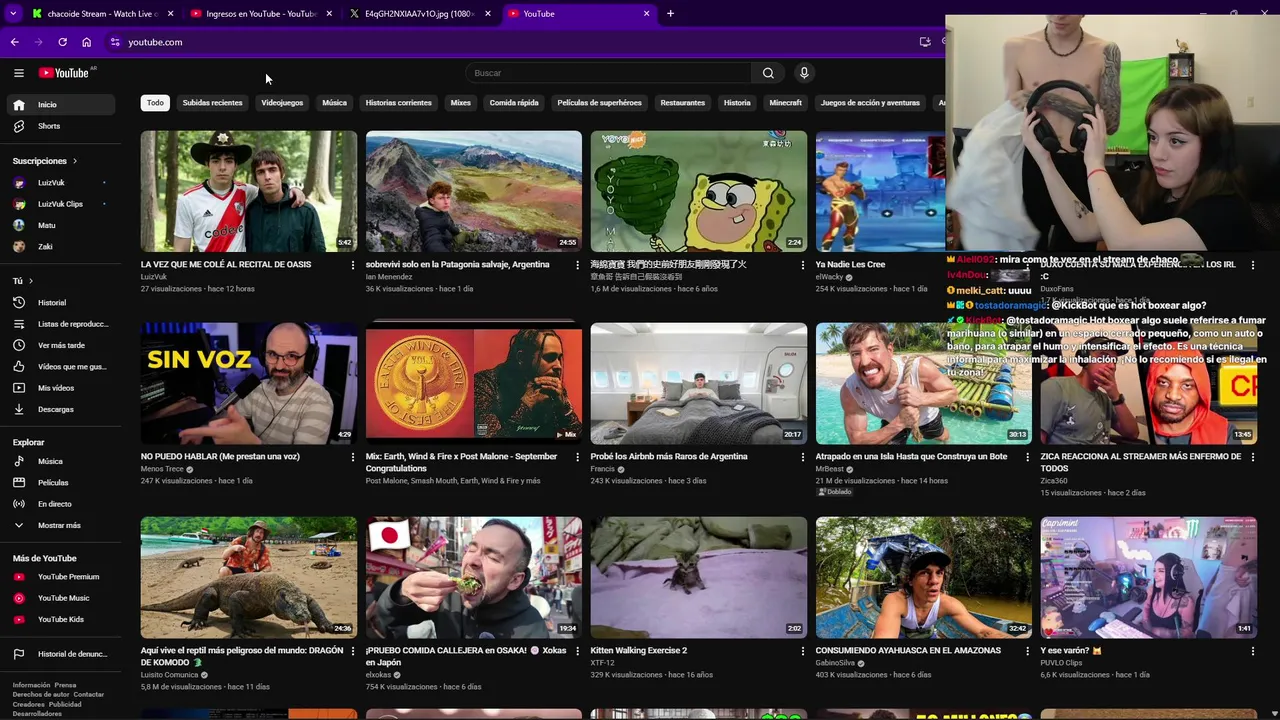Open Películas under Explorar
Image resolution: width=1280 pixels, height=720 pixels.
pyautogui.click(x=62, y=483)
